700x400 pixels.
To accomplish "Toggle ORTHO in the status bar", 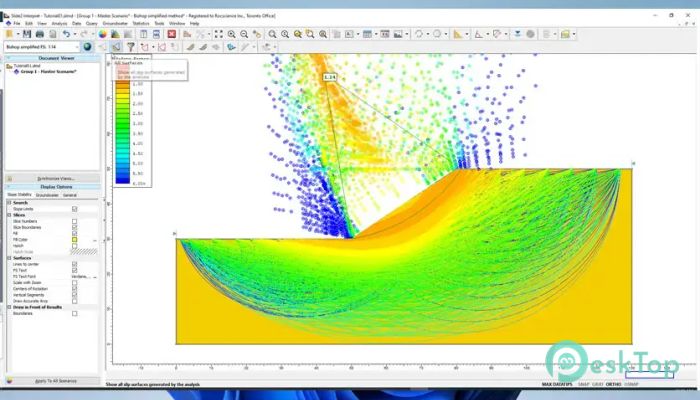I will coord(613,384).
